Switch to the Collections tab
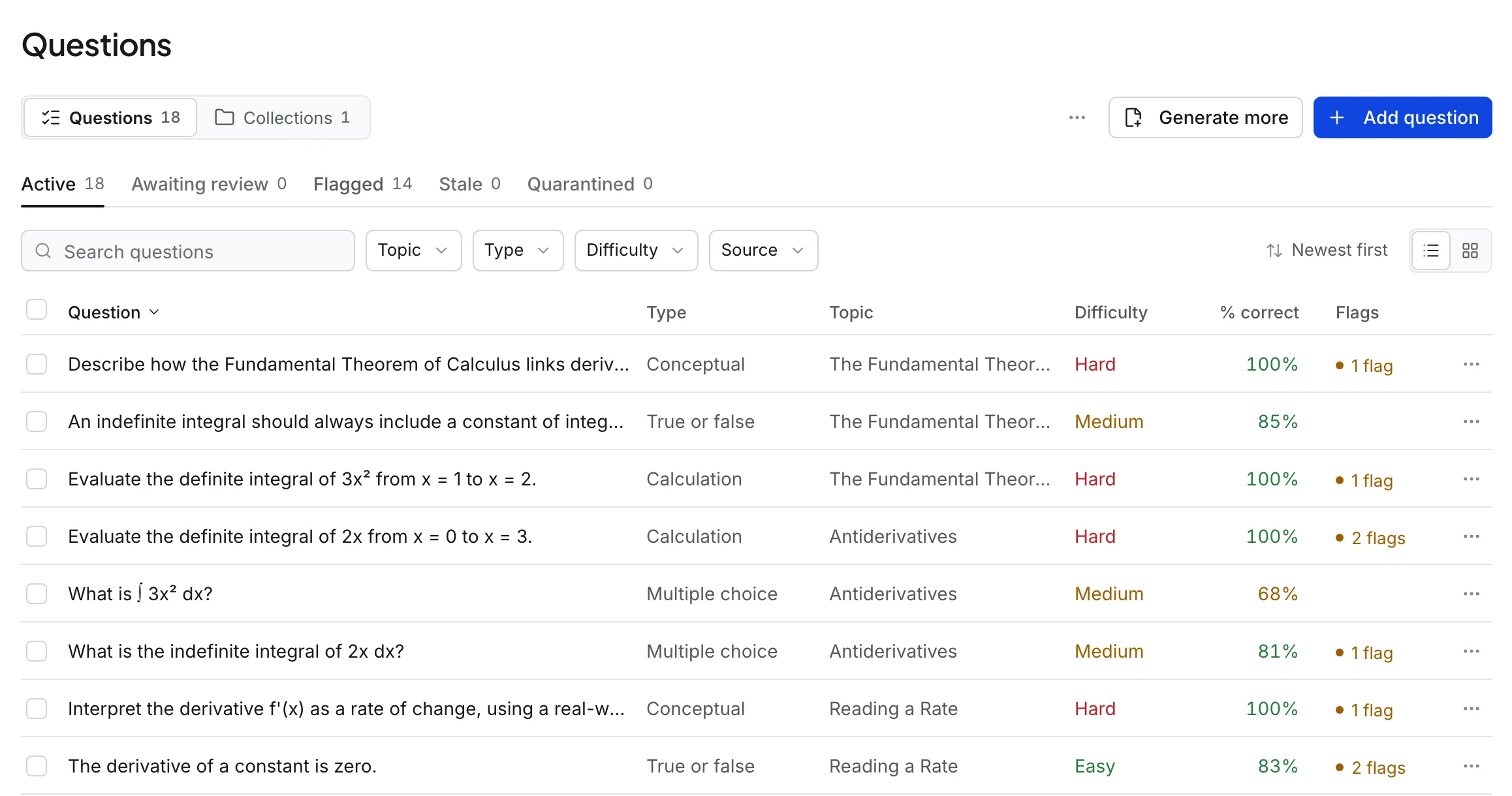Screen dimensions: 1512x796 pos(283,117)
